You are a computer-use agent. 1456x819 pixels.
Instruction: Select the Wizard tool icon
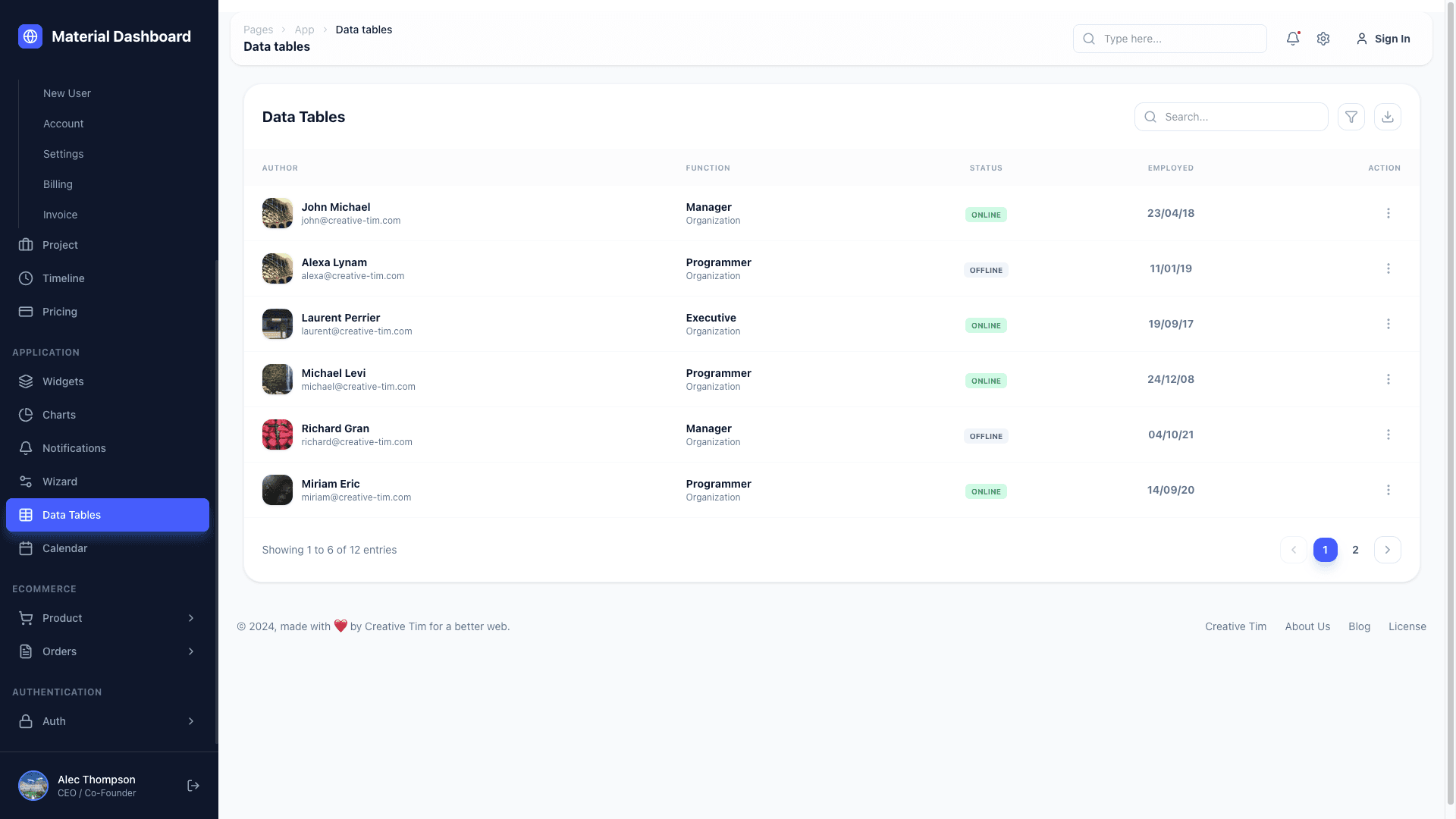click(x=26, y=482)
